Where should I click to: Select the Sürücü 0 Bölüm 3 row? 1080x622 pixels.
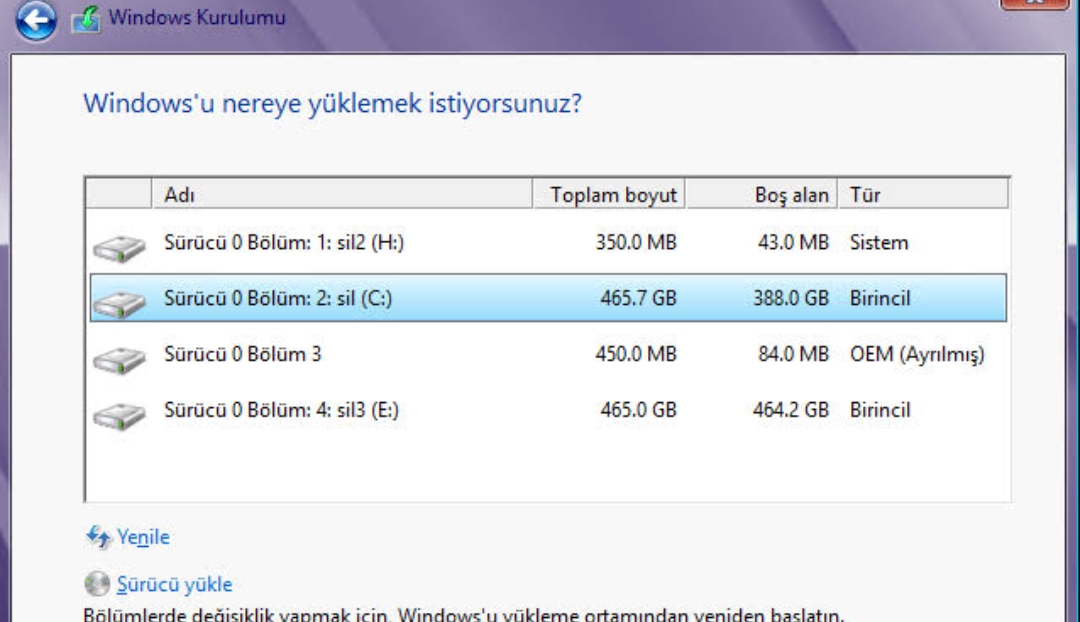[548, 354]
